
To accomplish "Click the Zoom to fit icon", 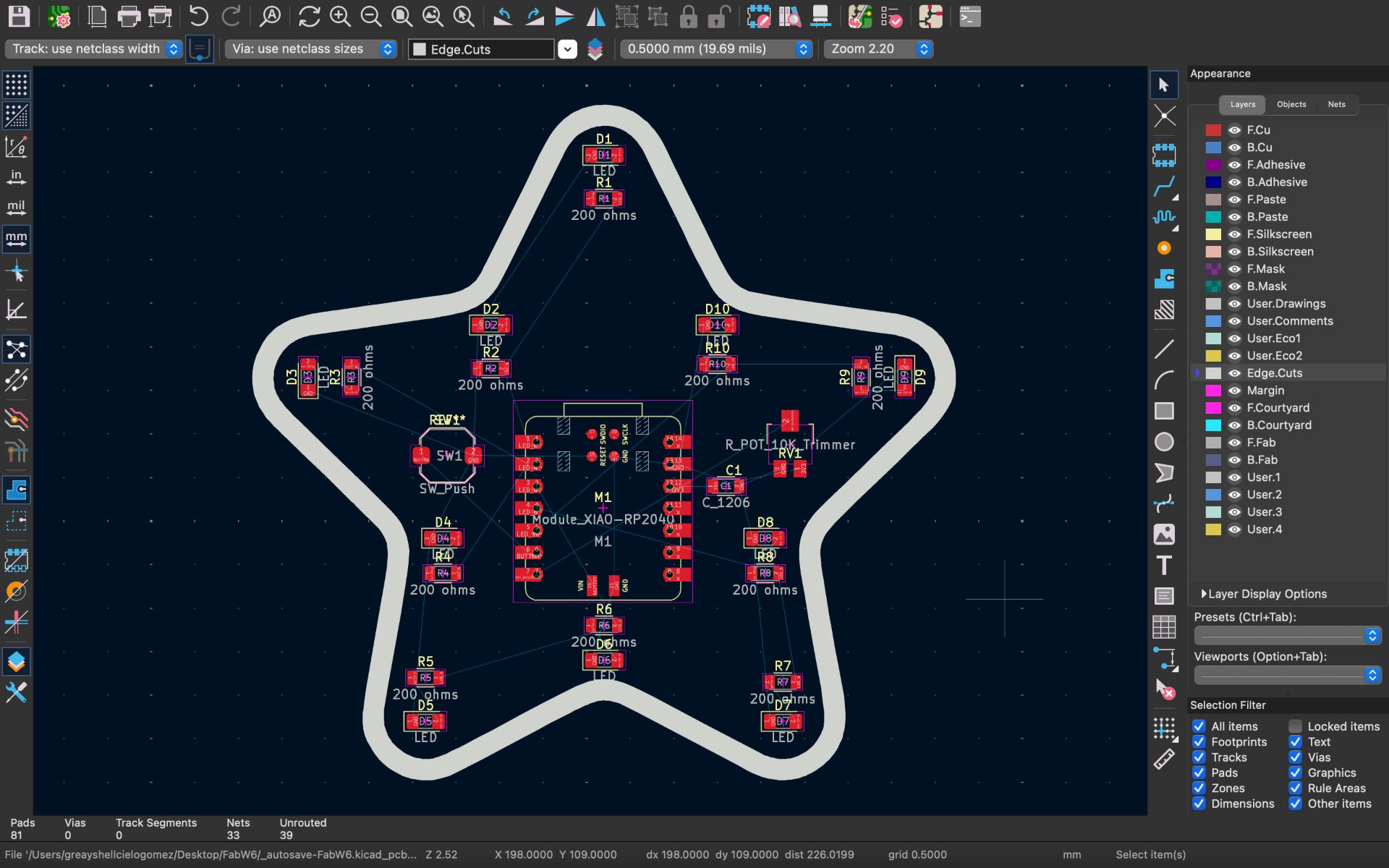I will pyautogui.click(x=402, y=17).
